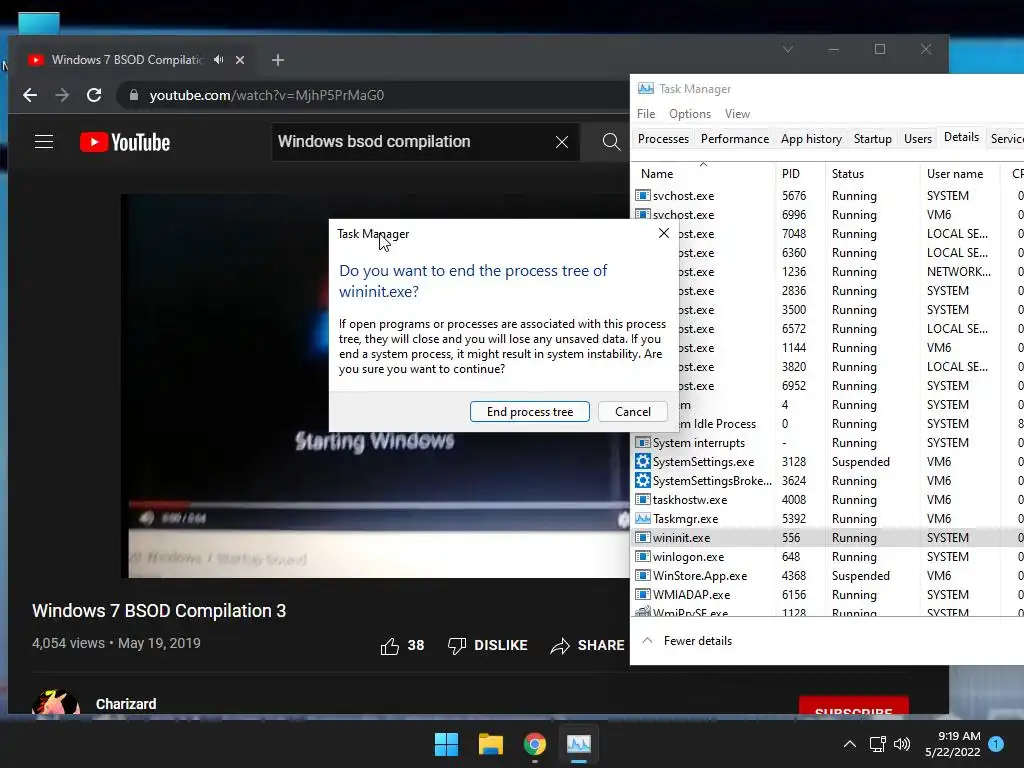This screenshot has height=768, width=1024.
Task: Click the Chrome taskbar icon
Action: pos(535,744)
